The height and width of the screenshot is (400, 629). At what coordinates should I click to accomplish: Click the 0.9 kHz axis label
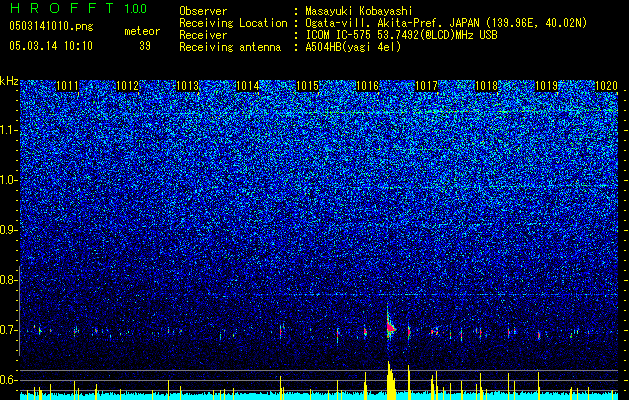coord(9,230)
